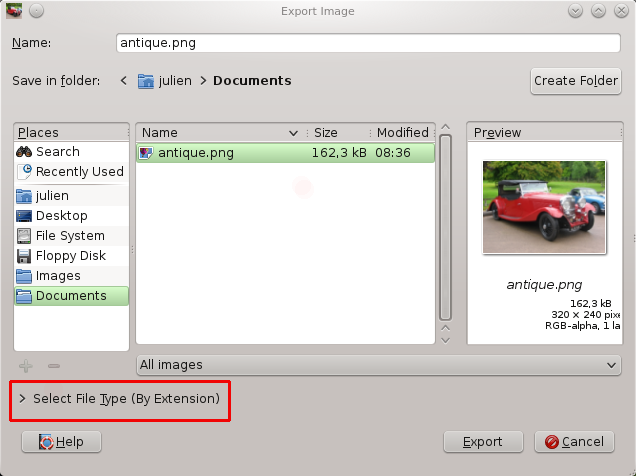
Task: Click 162,3 kB size cell in file list
Action: pos(339,153)
